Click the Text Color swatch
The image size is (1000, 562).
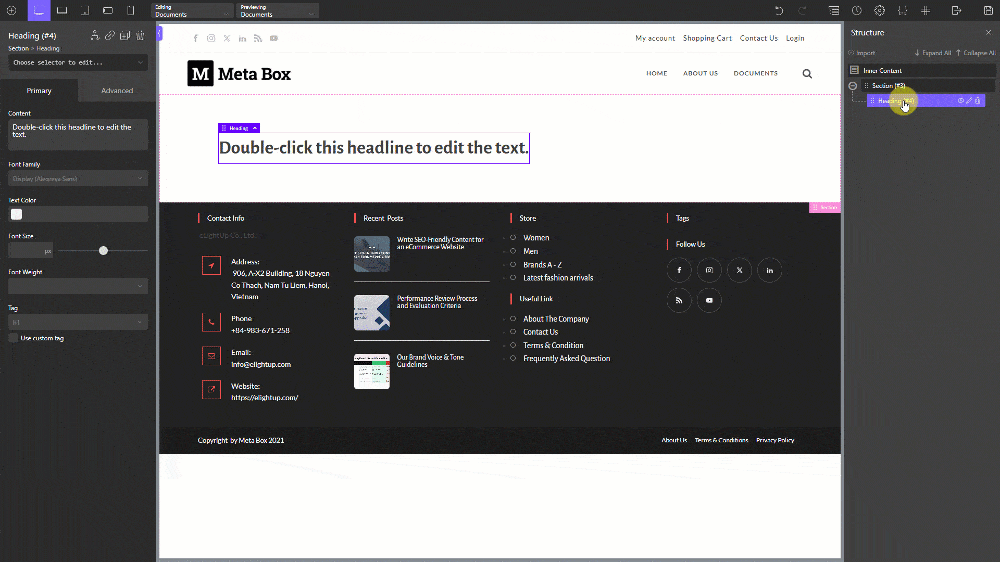[17, 214]
